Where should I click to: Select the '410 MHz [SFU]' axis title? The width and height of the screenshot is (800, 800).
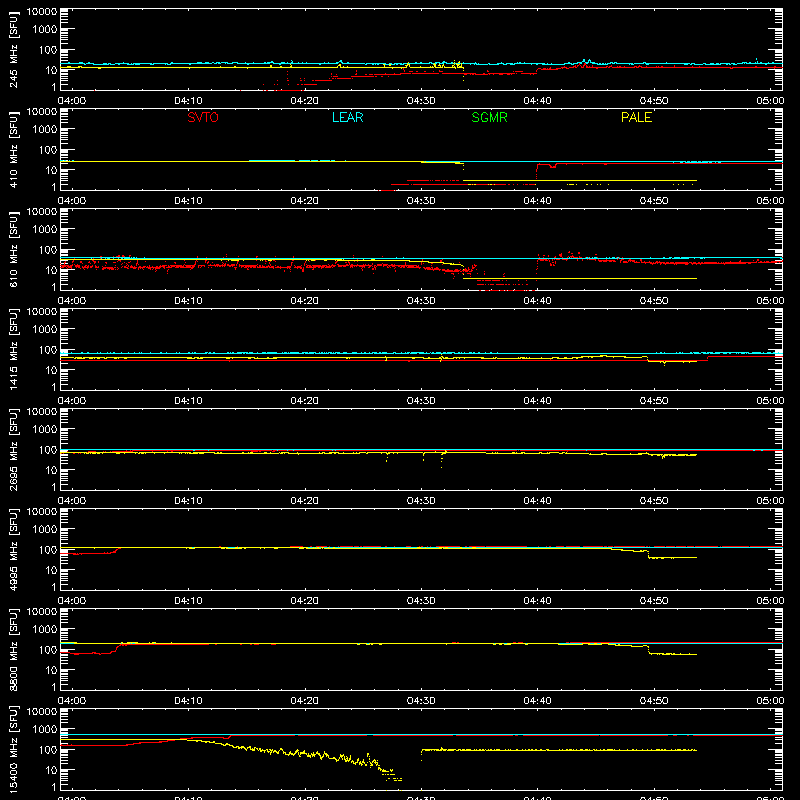click(14, 149)
